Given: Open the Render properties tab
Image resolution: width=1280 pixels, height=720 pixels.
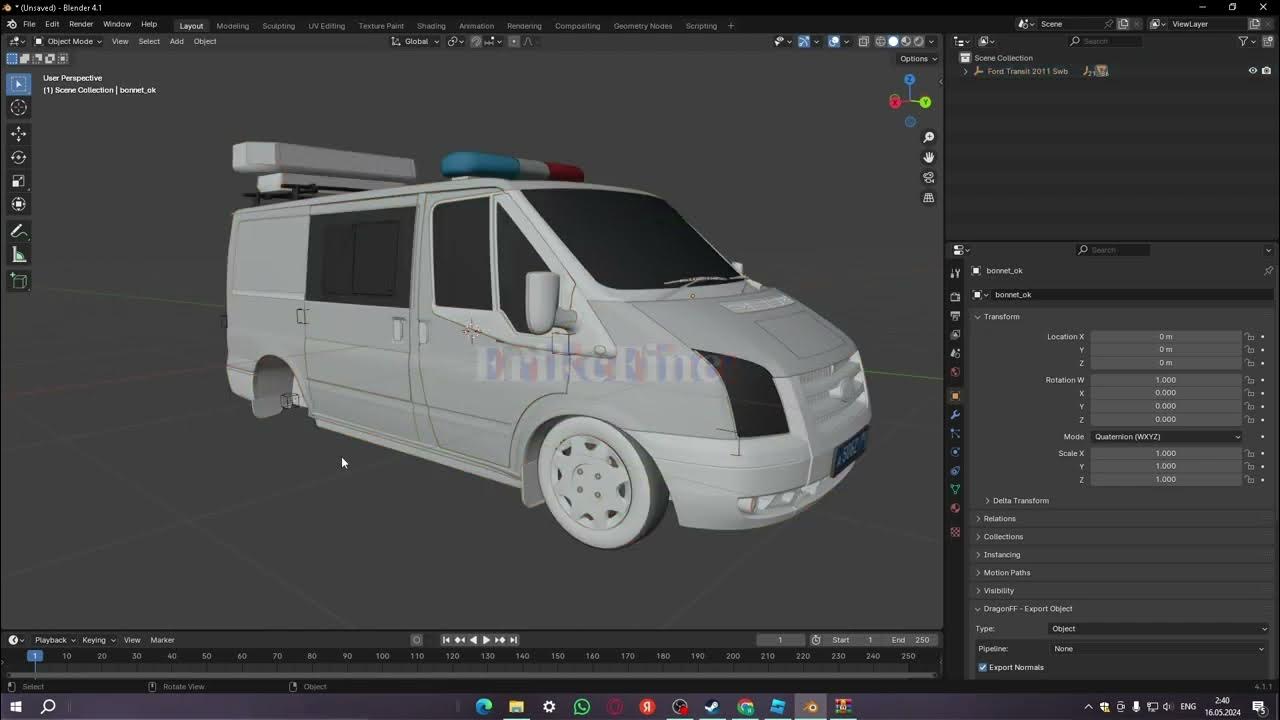Looking at the screenshot, I should pyautogui.click(x=955, y=297).
